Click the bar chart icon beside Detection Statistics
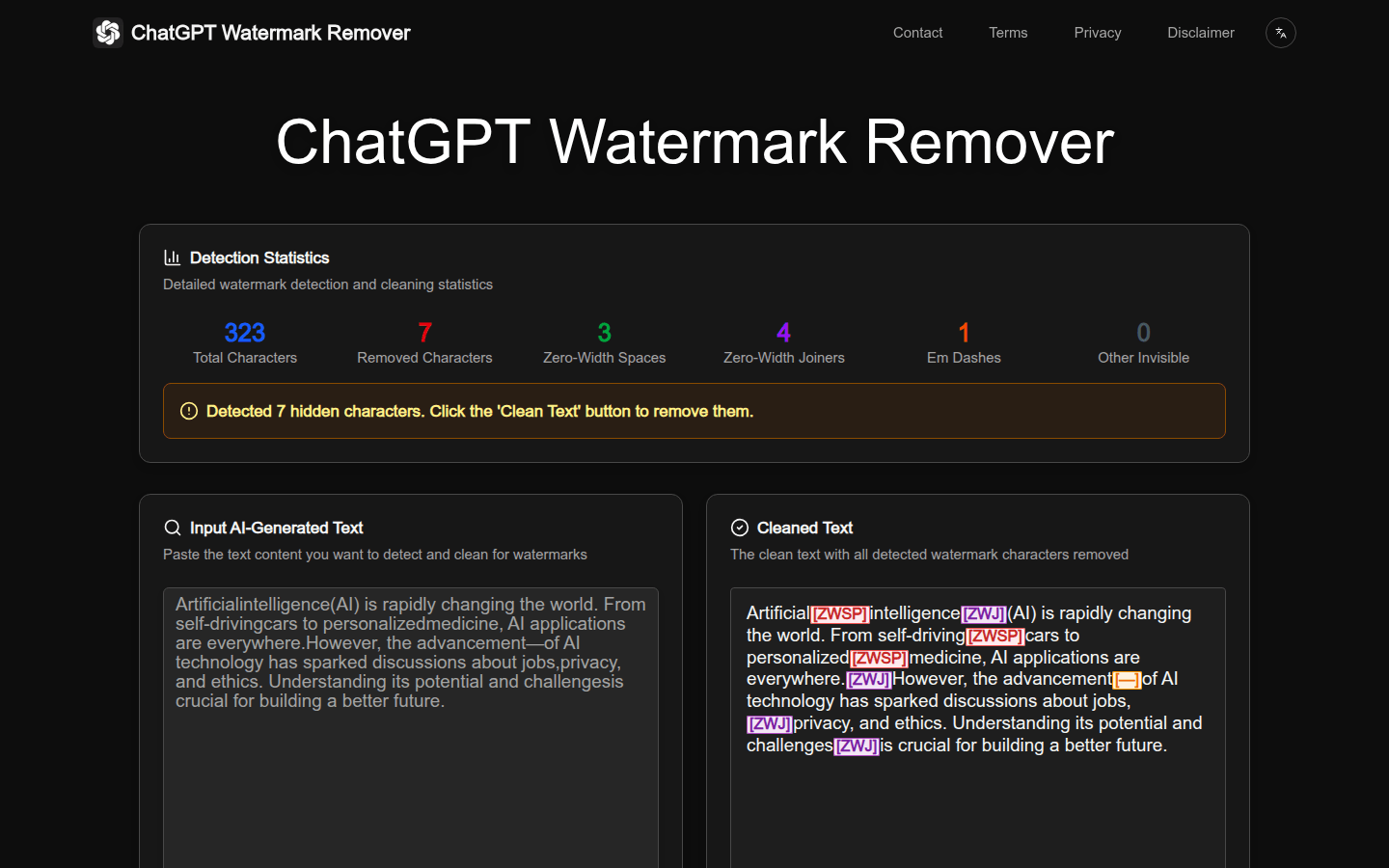The image size is (1389, 868). coord(172,257)
